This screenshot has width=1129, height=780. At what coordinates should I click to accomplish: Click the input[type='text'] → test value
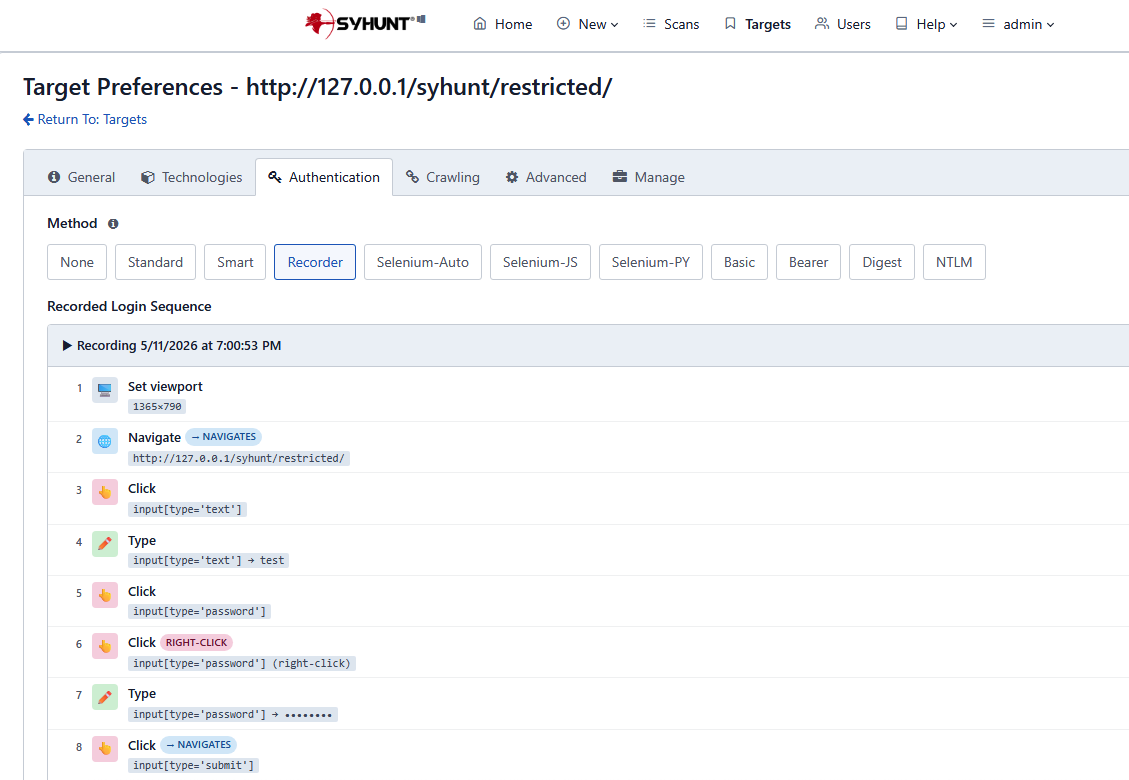point(209,560)
